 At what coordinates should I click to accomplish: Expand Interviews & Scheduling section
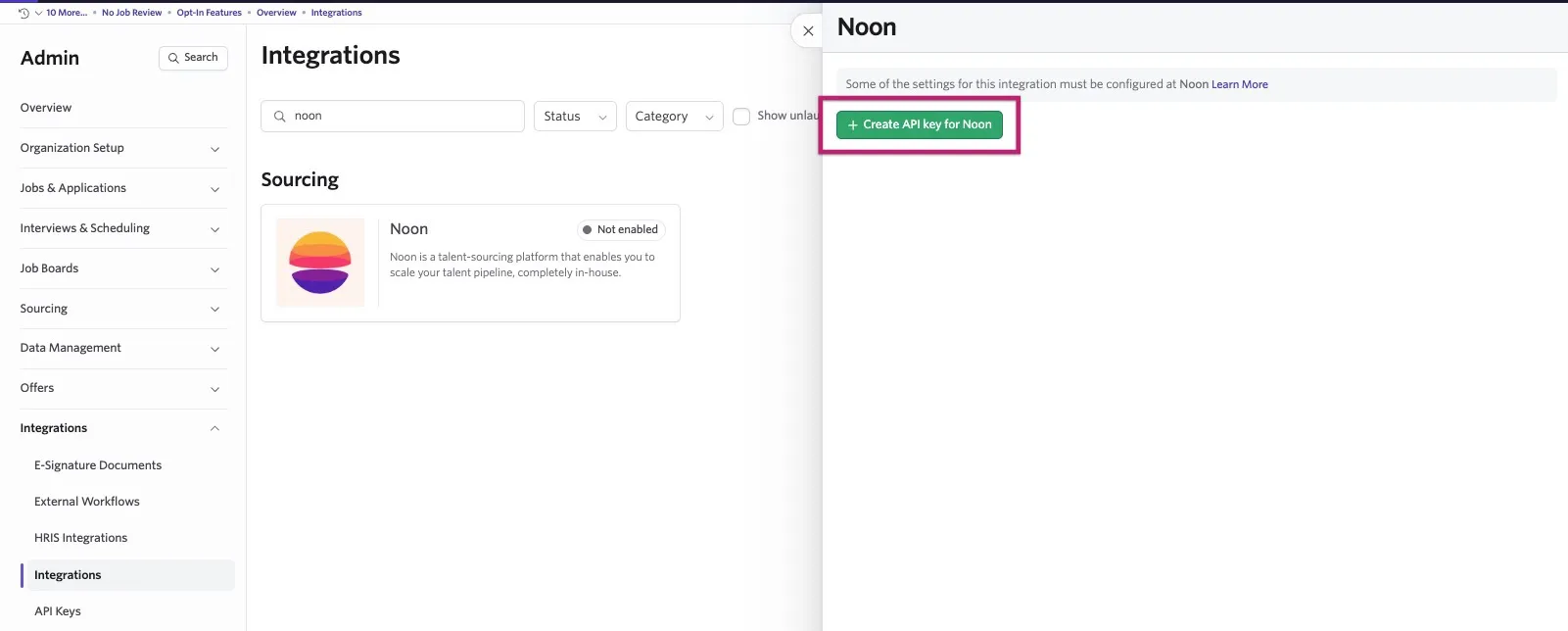[123, 228]
